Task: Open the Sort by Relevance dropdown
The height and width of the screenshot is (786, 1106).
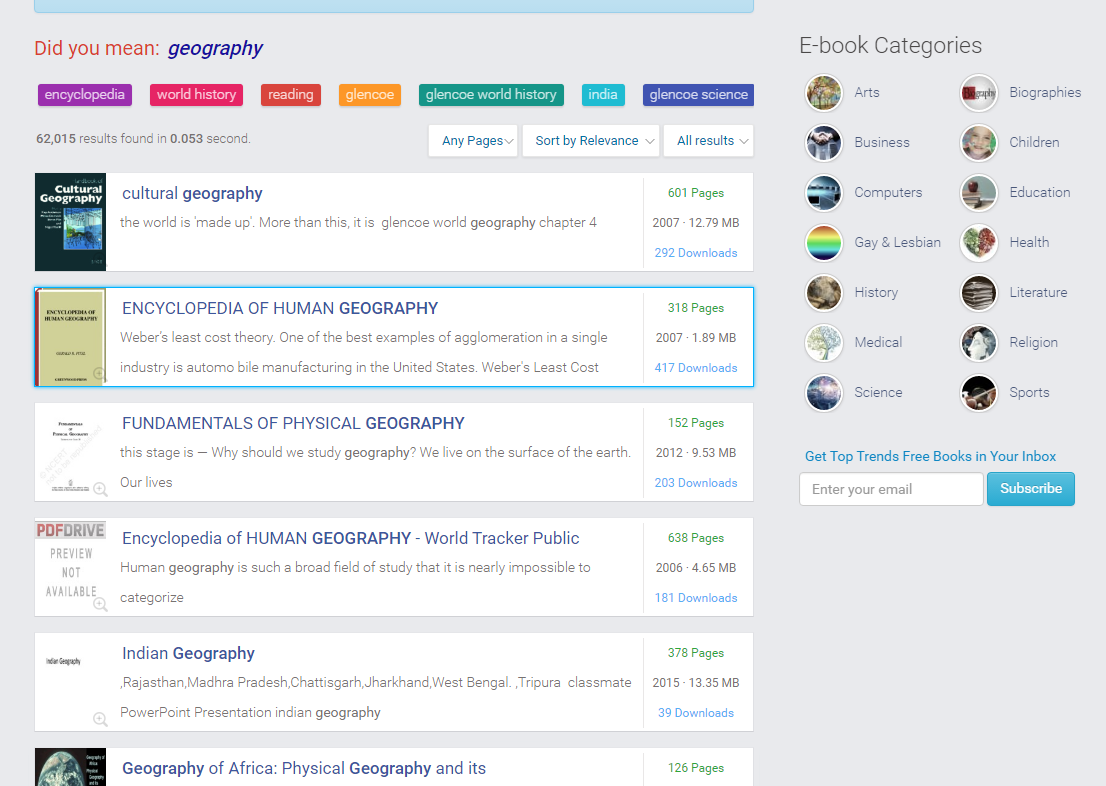Action: point(590,140)
